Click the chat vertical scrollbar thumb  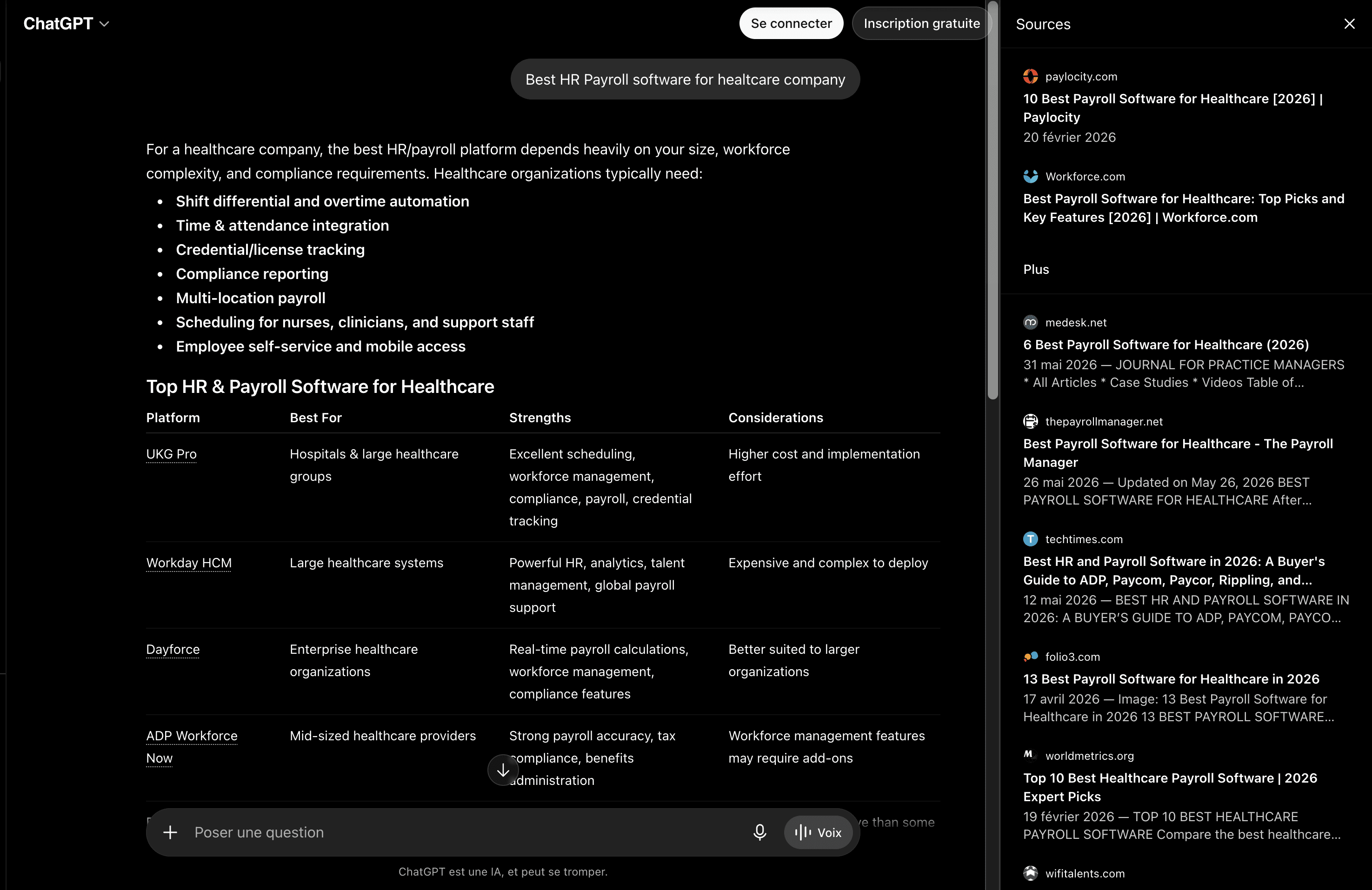pyautogui.click(x=992, y=199)
